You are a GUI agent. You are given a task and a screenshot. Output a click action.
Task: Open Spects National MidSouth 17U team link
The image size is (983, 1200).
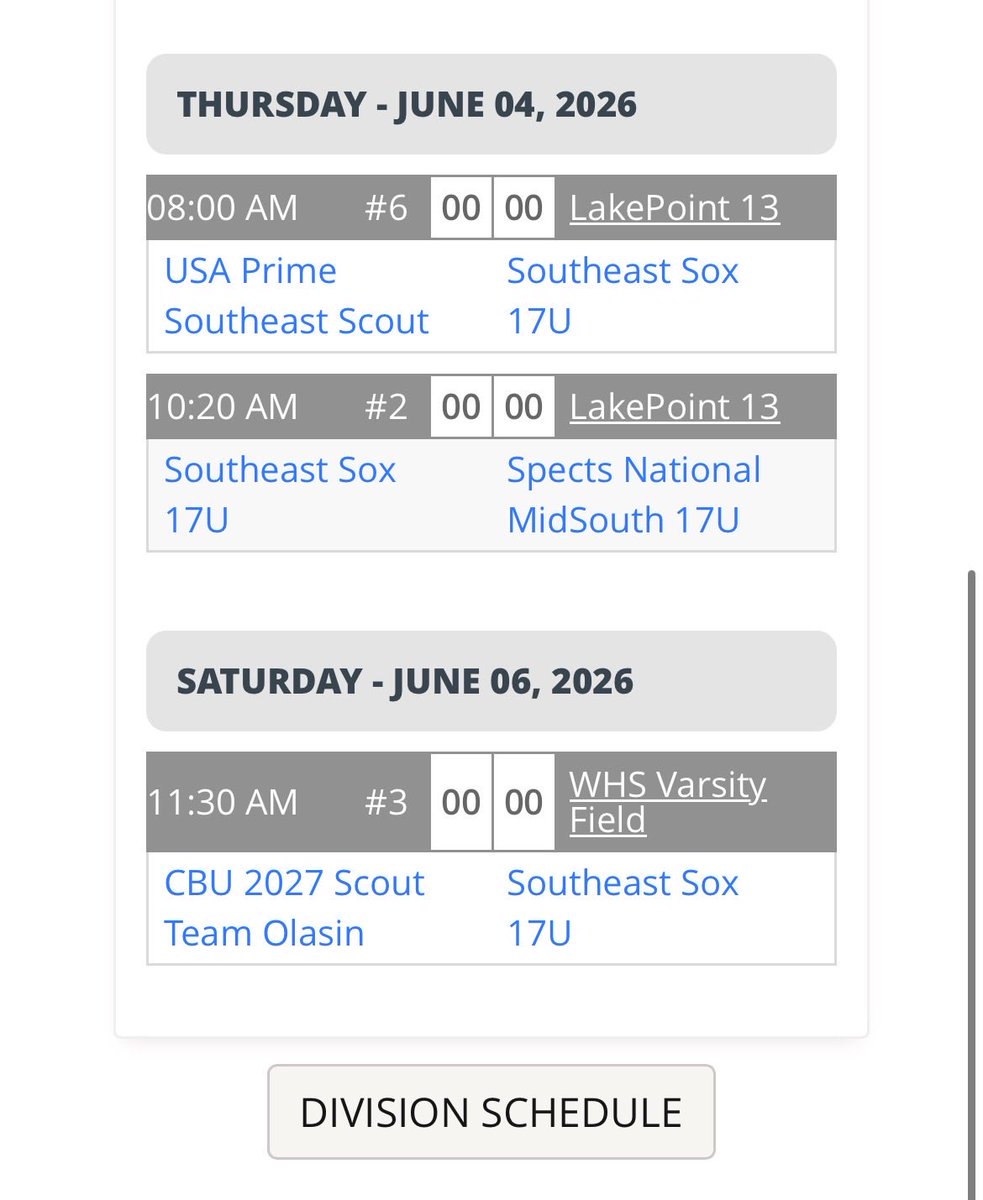click(634, 494)
